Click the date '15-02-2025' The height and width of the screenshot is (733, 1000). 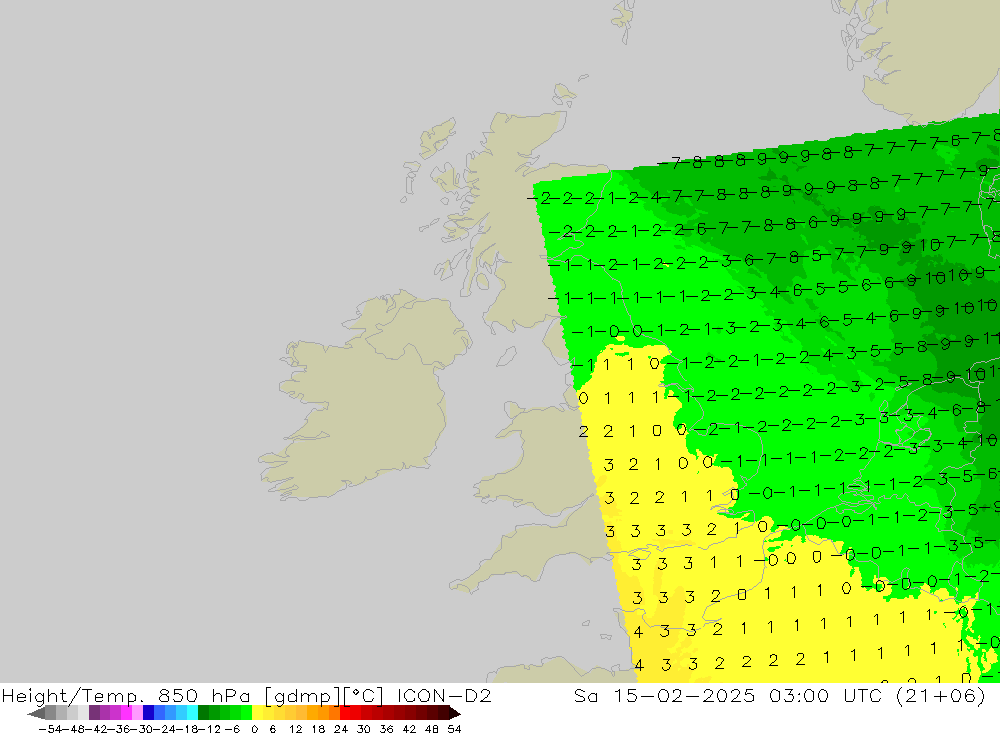[684, 695]
